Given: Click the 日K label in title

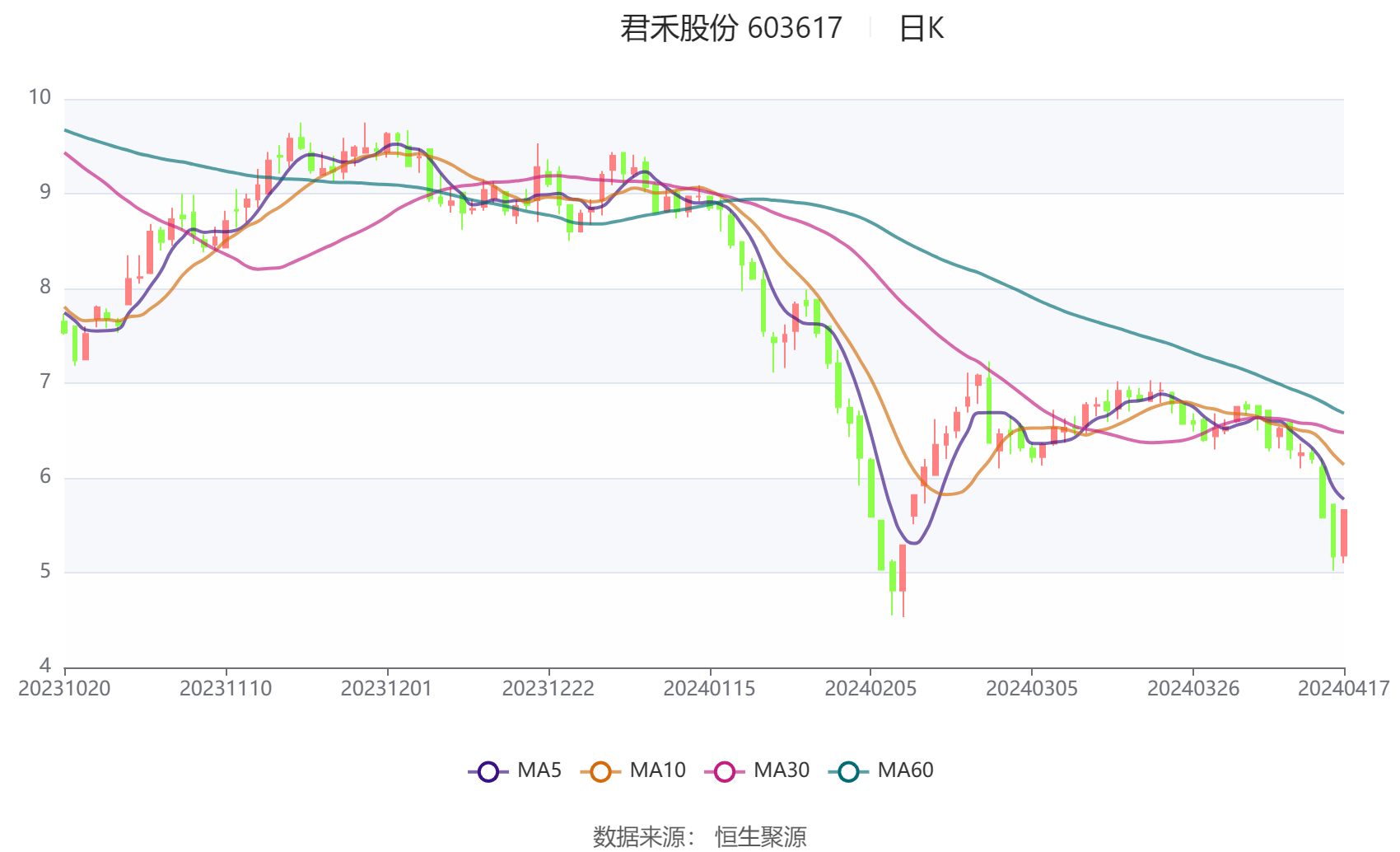Looking at the screenshot, I should point(921,29).
